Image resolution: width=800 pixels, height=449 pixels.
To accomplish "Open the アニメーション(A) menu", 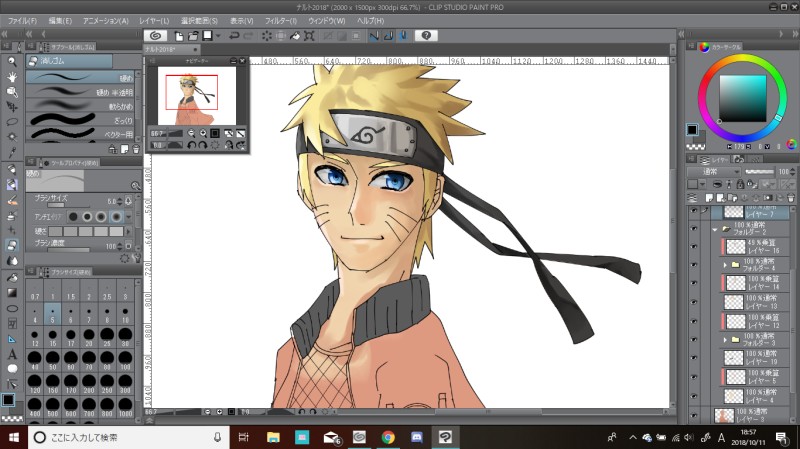I will click(106, 21).
